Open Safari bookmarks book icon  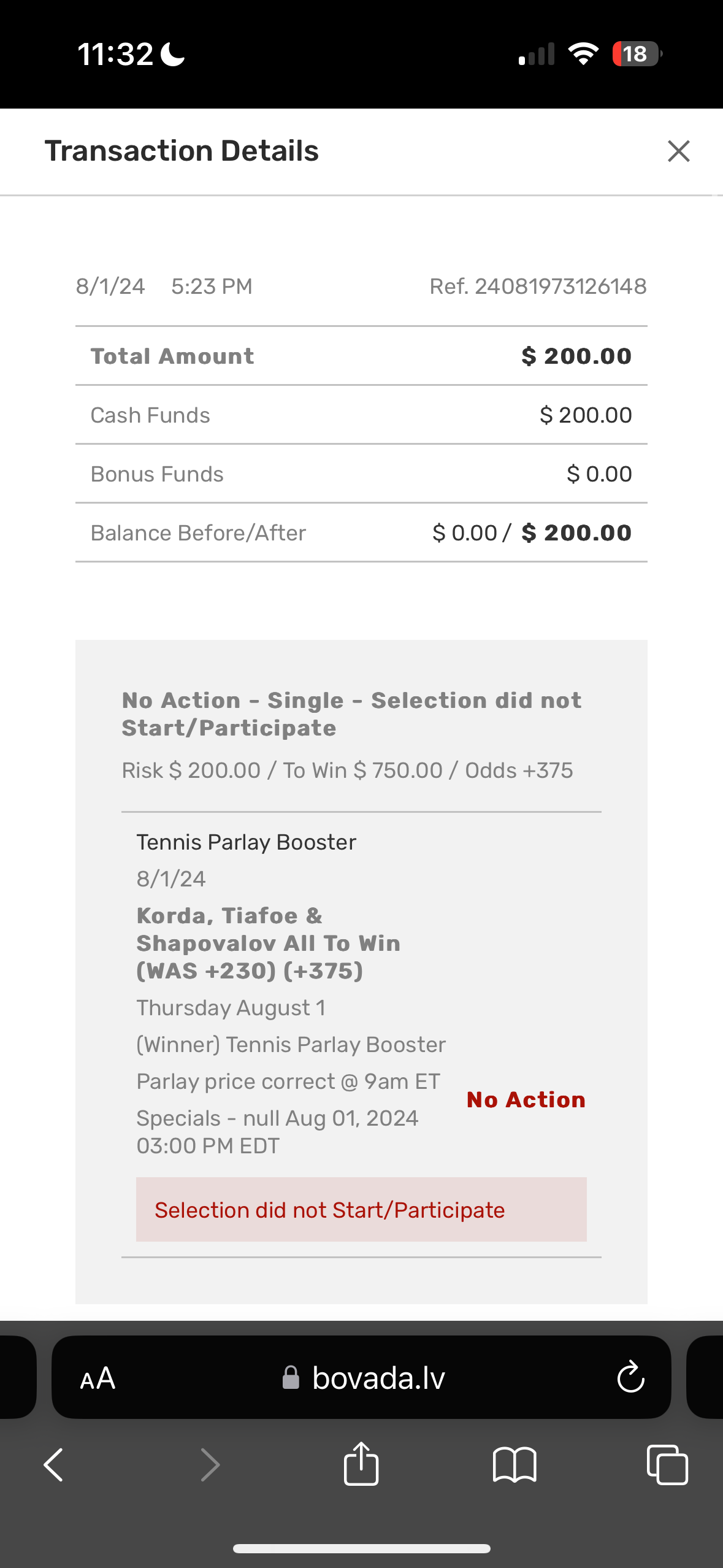(514, 1464)
